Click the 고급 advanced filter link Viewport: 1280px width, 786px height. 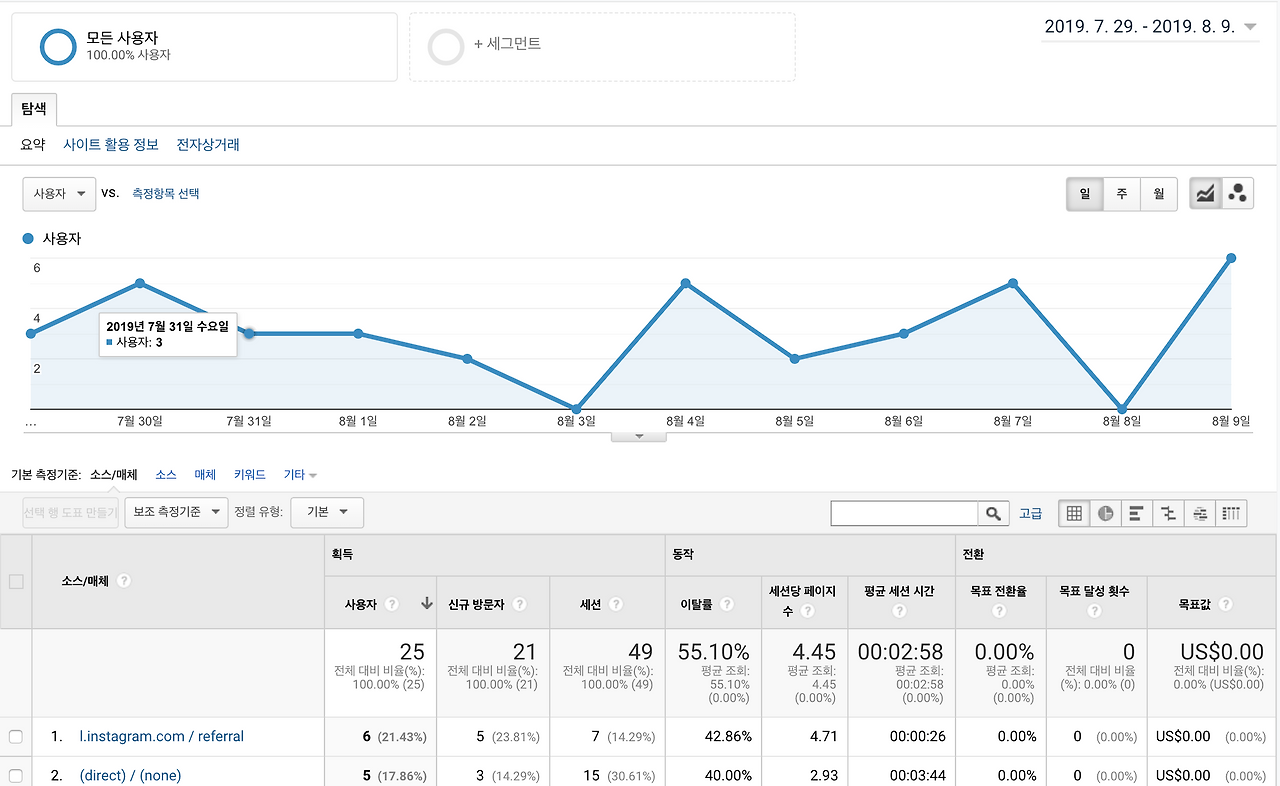[x=1031, y=513]
